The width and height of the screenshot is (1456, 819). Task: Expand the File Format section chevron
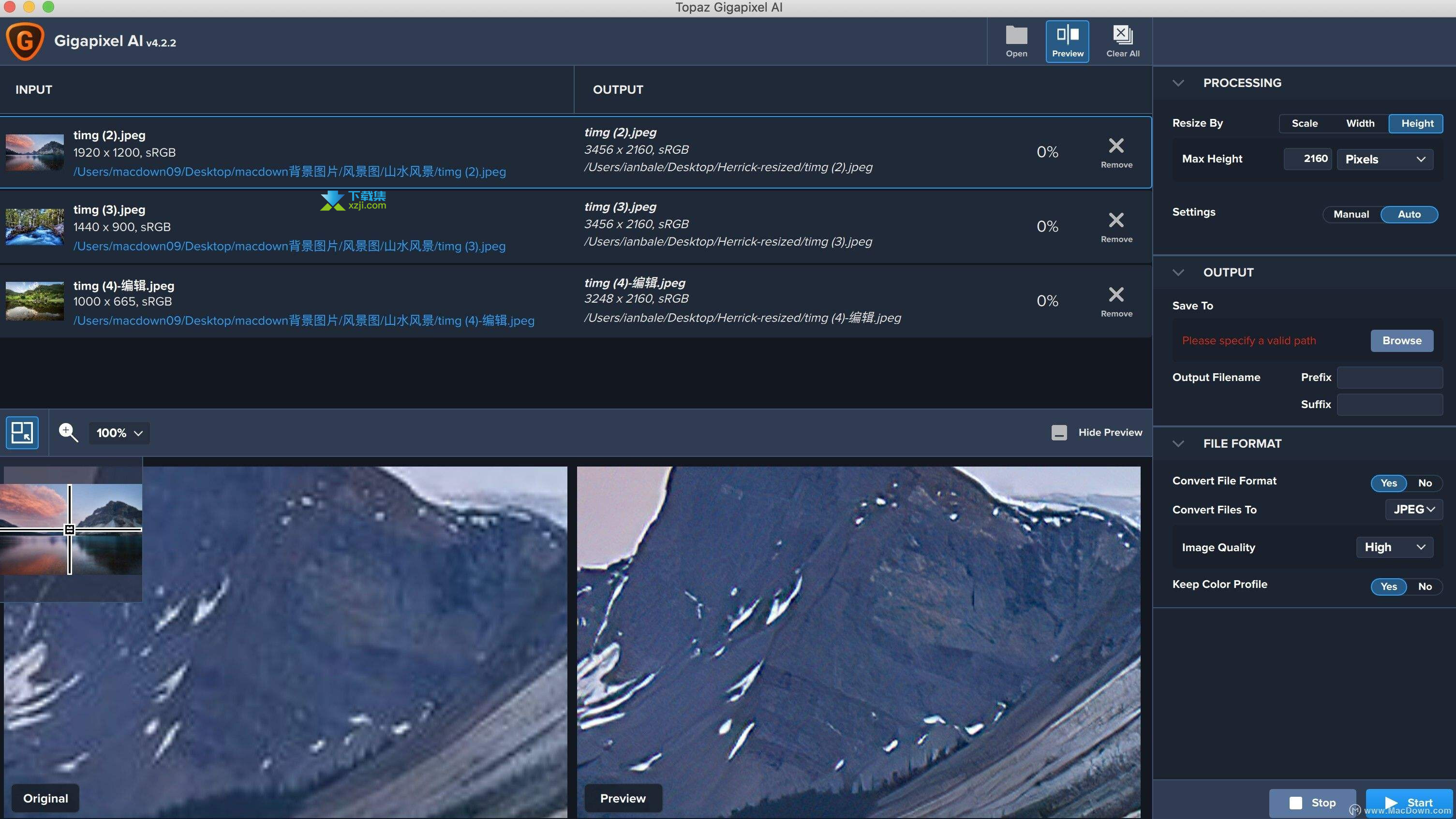pyautogui.click(x=1178, y=444)
